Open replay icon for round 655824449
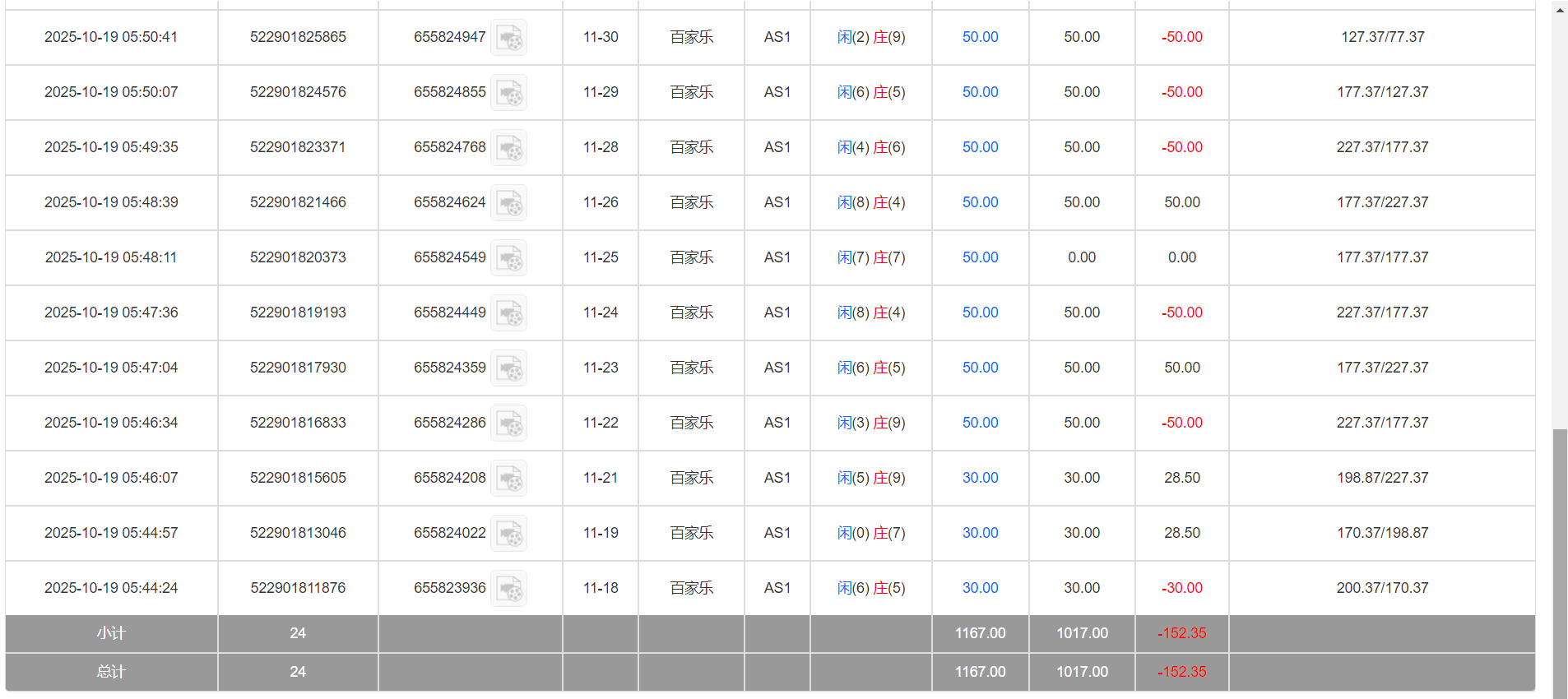1568x699 pixels. [x=508, y=313]
